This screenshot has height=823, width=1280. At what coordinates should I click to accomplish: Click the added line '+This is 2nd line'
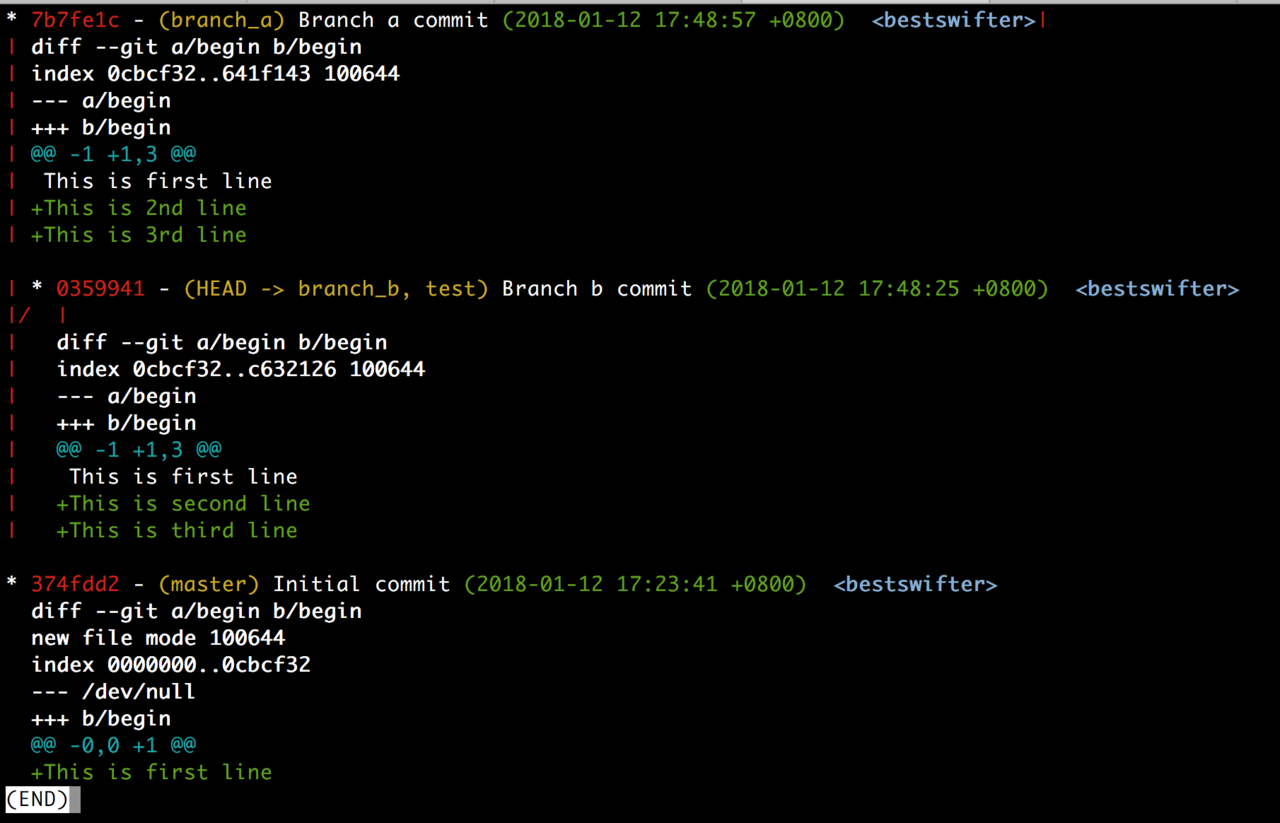coord(139,208)
